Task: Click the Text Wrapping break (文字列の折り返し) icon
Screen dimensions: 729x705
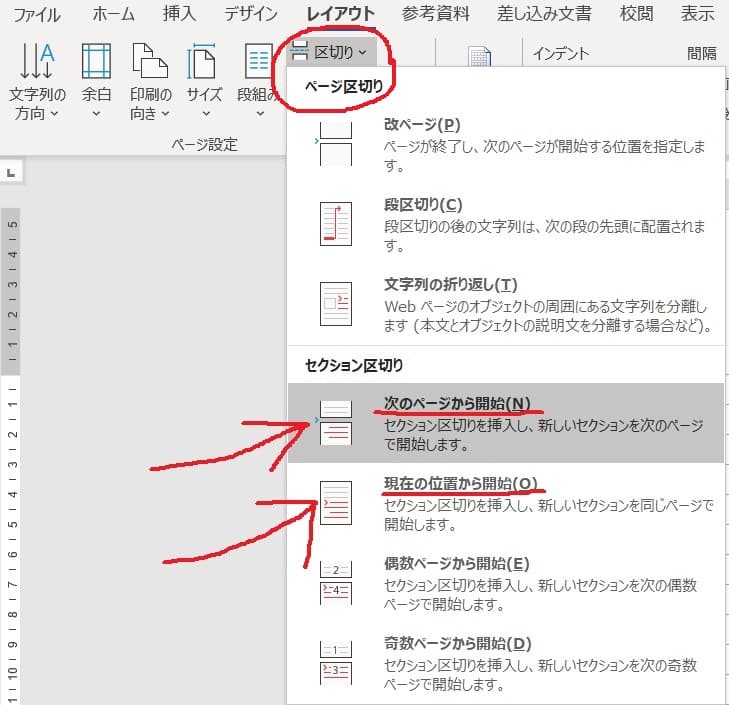Action: coord(335,301)
